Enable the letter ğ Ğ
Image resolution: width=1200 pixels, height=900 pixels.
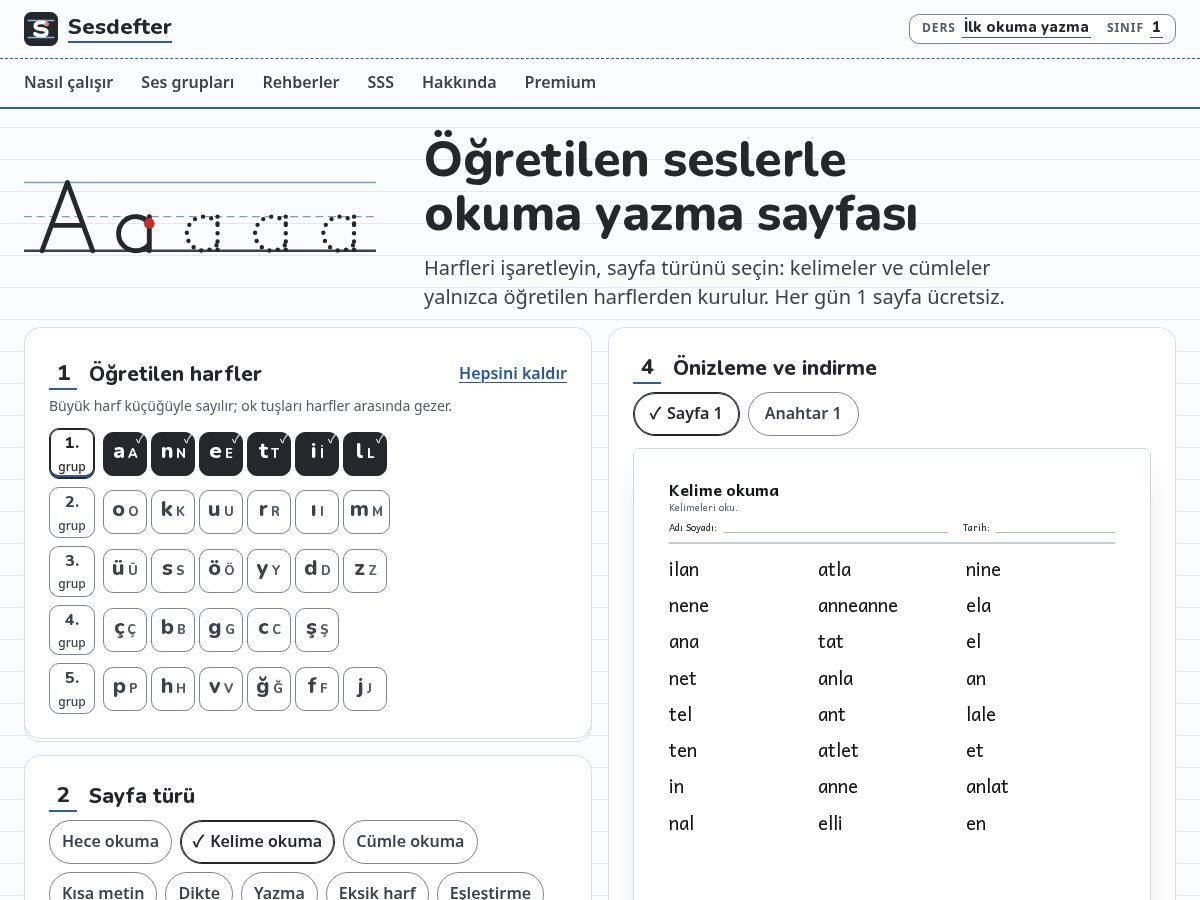[269, 688]
